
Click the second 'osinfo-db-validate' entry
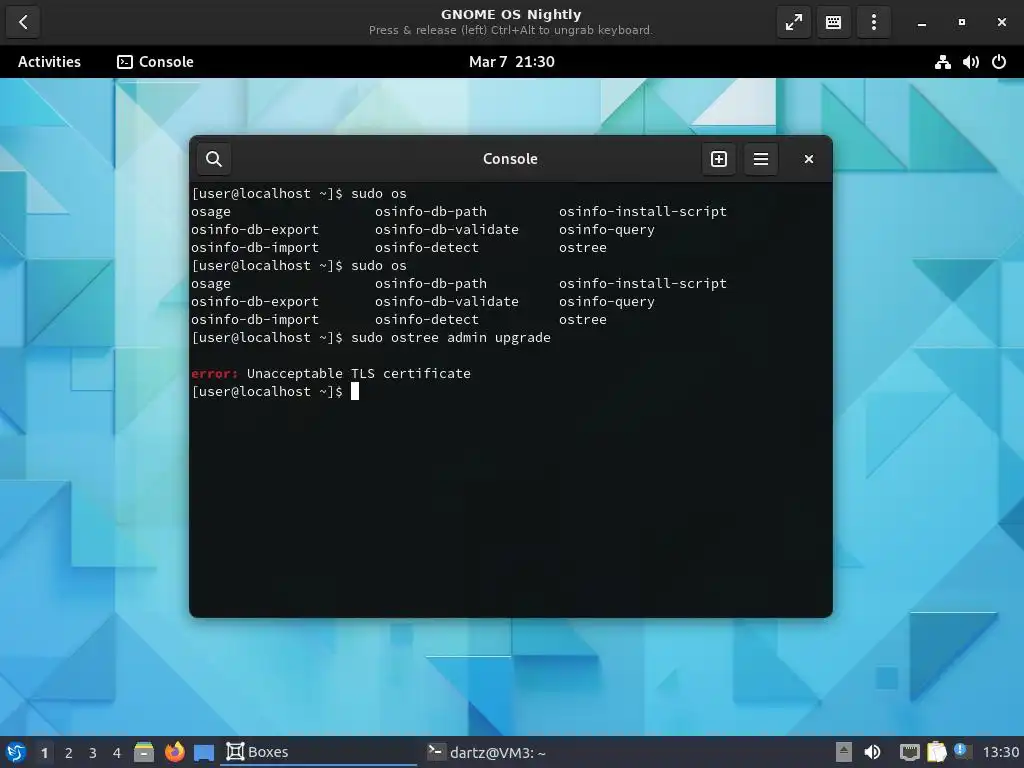pyautogui.click(x=447, y=302)
